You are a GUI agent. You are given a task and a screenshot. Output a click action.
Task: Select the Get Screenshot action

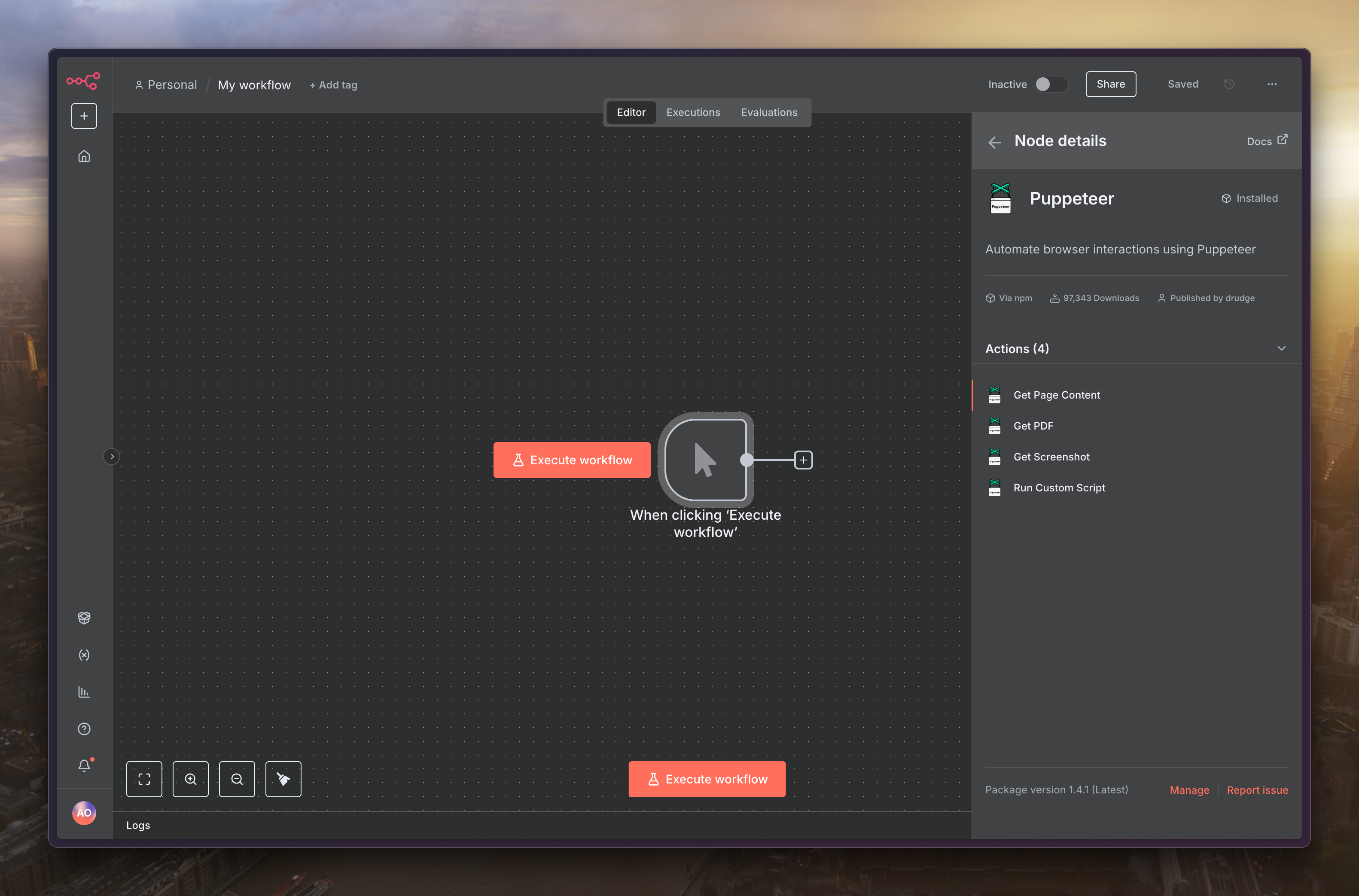point(1051,457)
